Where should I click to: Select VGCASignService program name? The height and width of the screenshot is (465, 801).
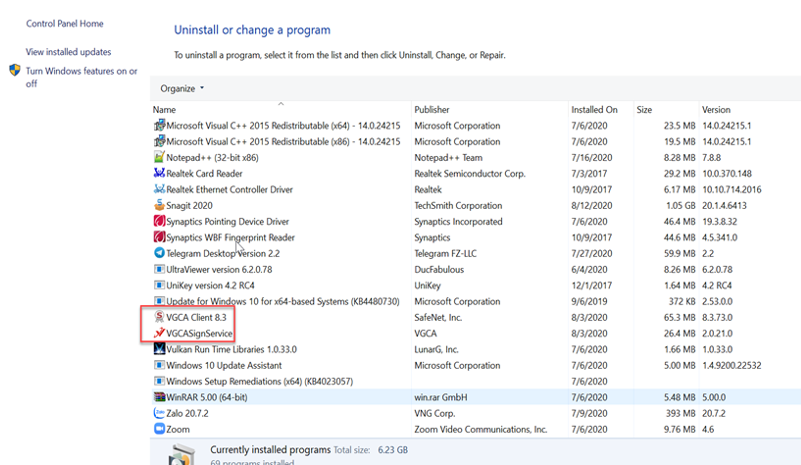point(199,333)
